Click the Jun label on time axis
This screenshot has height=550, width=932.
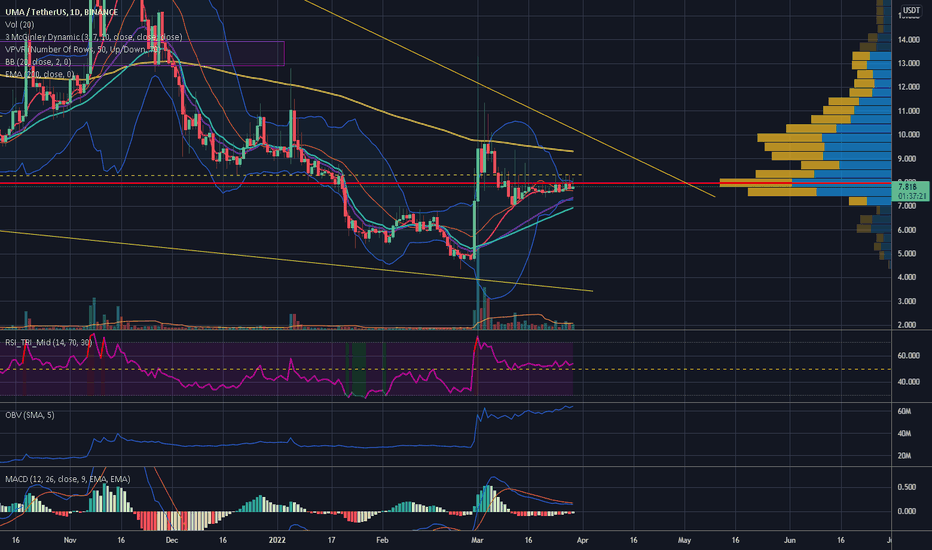[790, 540]
